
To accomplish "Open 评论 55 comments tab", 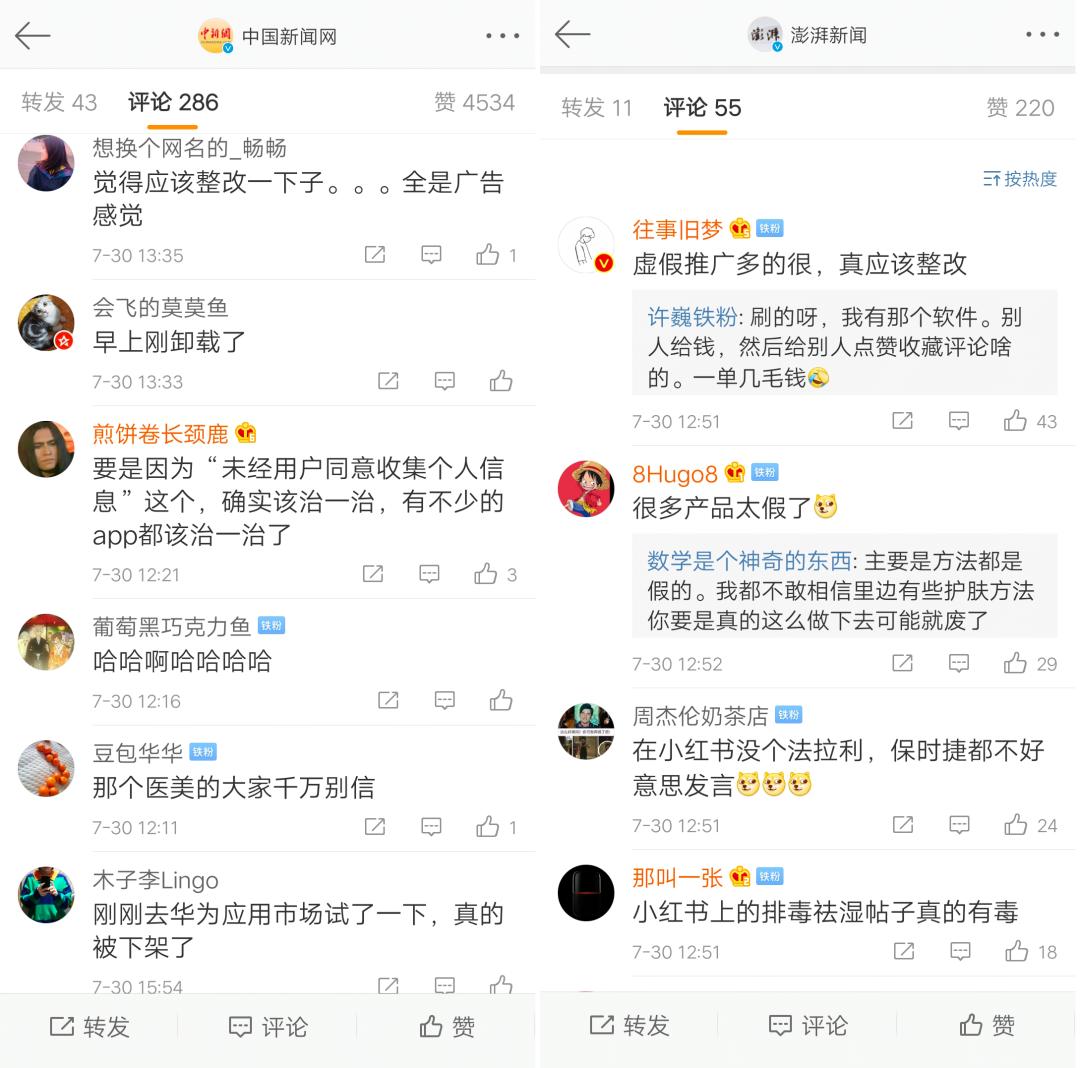I will click(702, 108).
